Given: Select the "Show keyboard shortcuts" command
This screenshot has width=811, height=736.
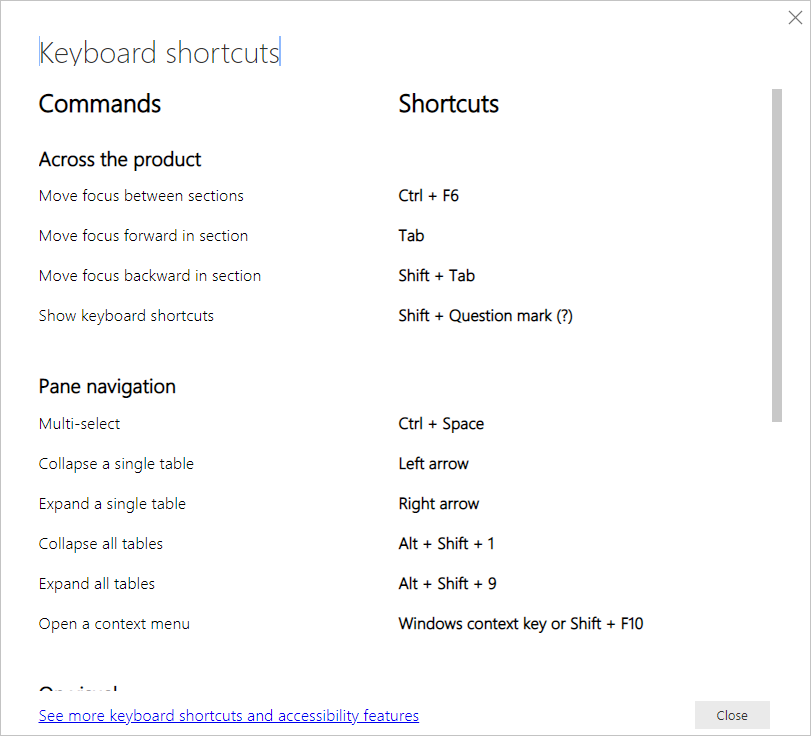Looking at the screenshot, I should (126, 315).
